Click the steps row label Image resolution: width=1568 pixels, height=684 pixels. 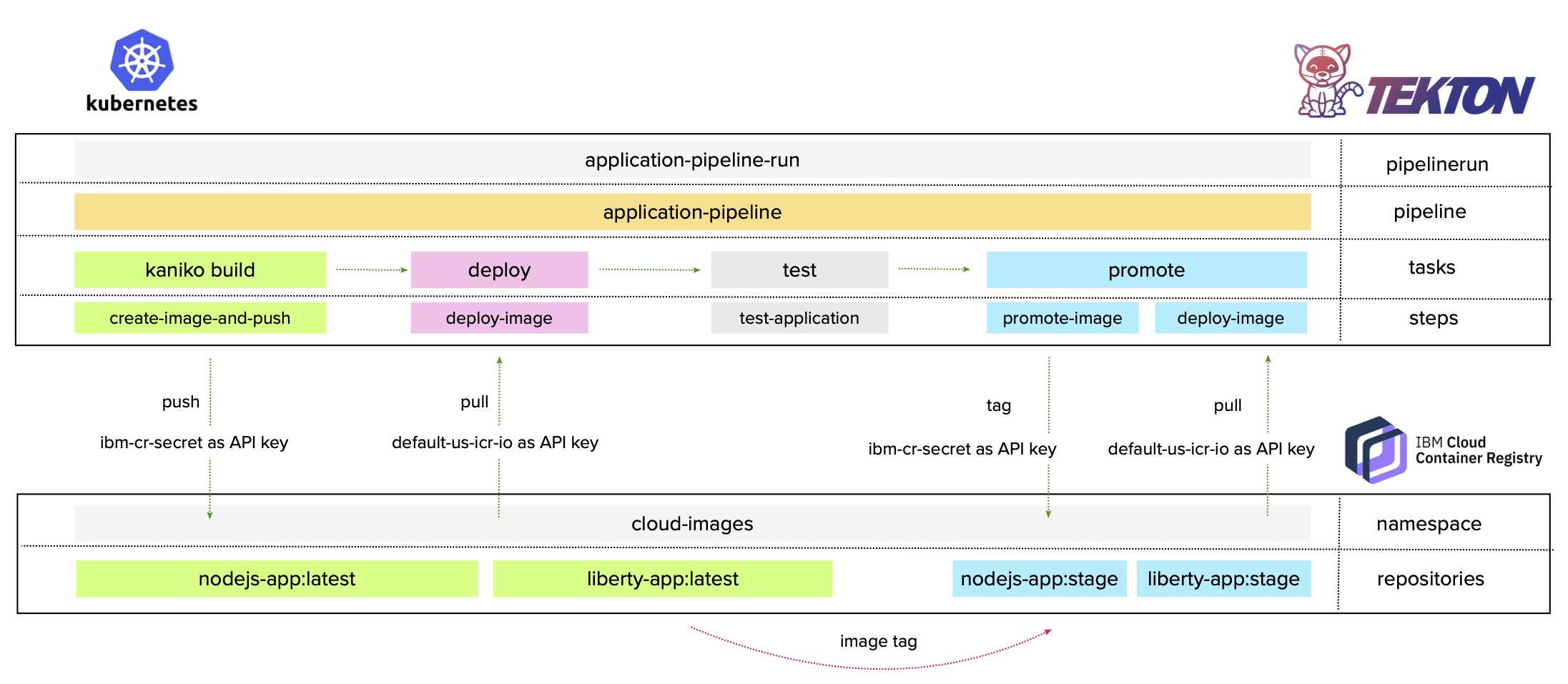click(1433, 318)
